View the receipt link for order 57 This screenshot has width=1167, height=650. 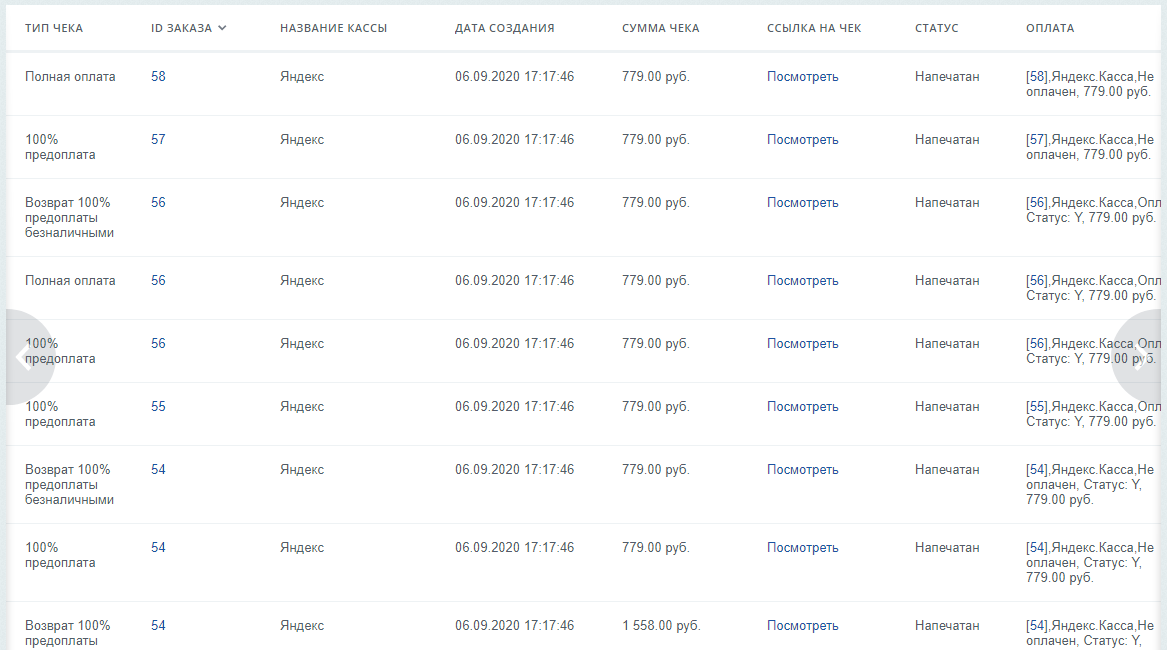pos(802,140)
